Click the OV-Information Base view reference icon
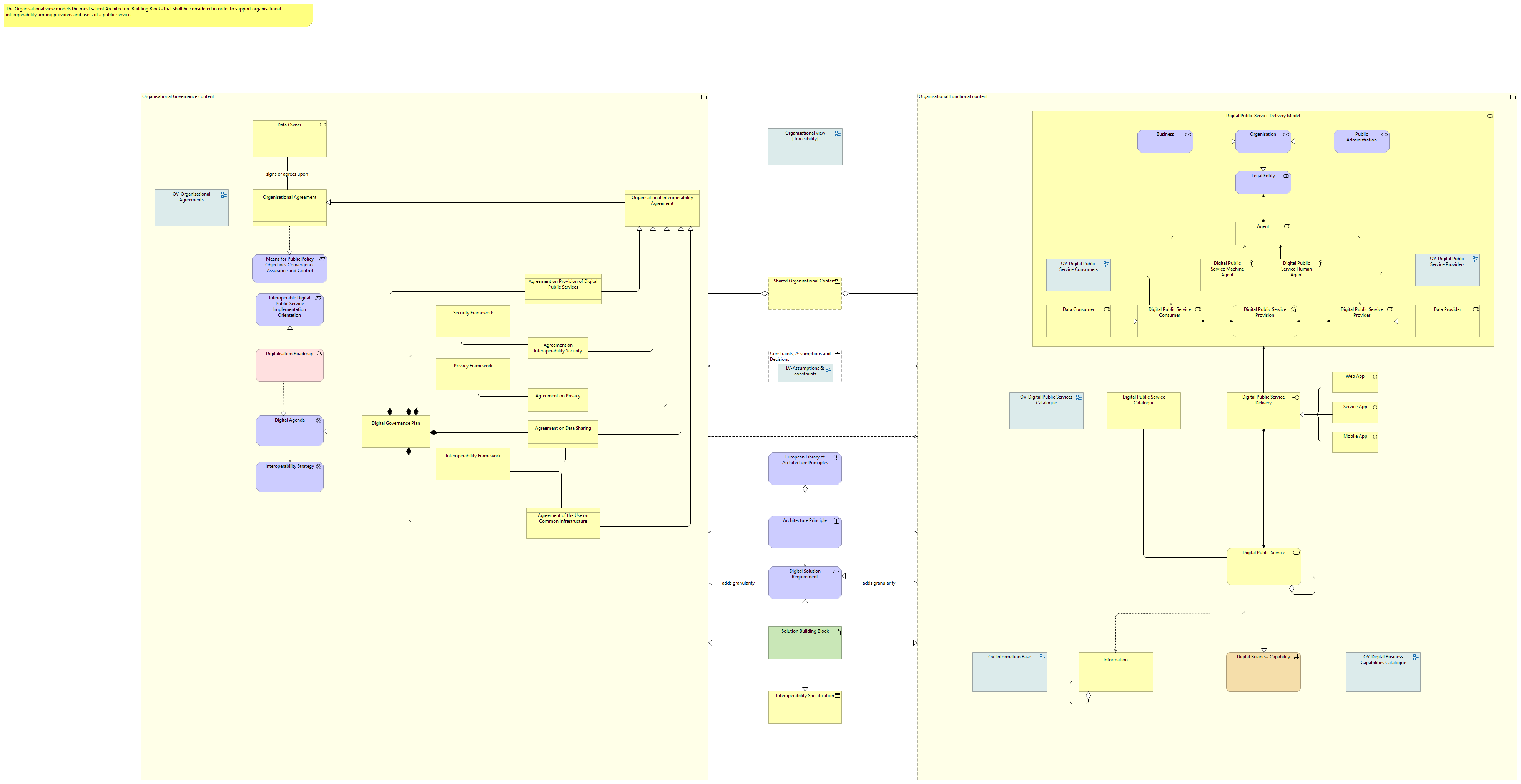Screen dimensions: 1521x784 [x=1042, y=657]
